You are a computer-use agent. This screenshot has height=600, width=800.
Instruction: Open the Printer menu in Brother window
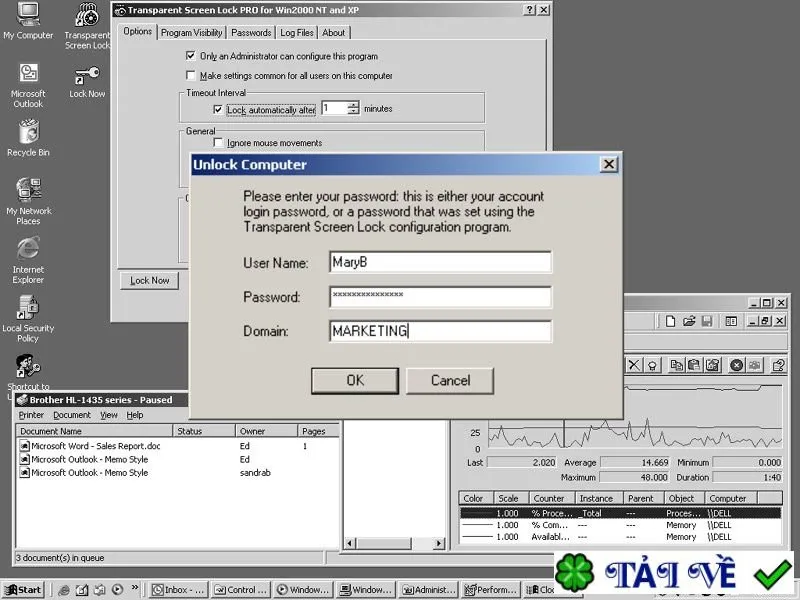point(31,415)
